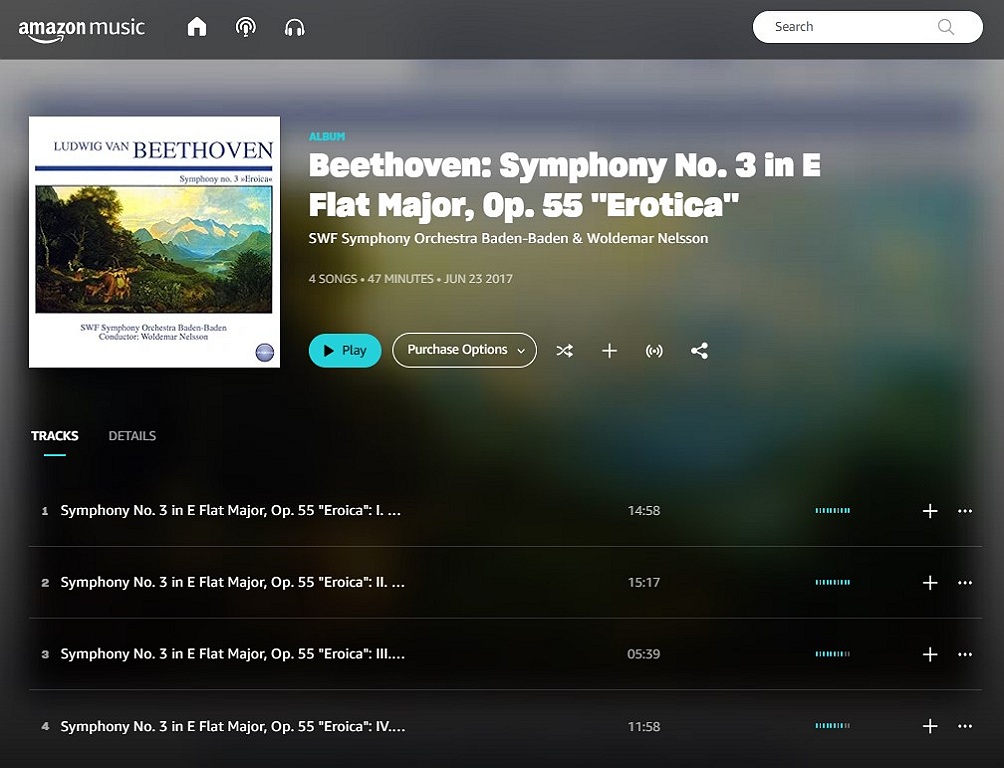1004x768 pixels.
Task: Toggle shuffle for the album
Action: [565, 351]
